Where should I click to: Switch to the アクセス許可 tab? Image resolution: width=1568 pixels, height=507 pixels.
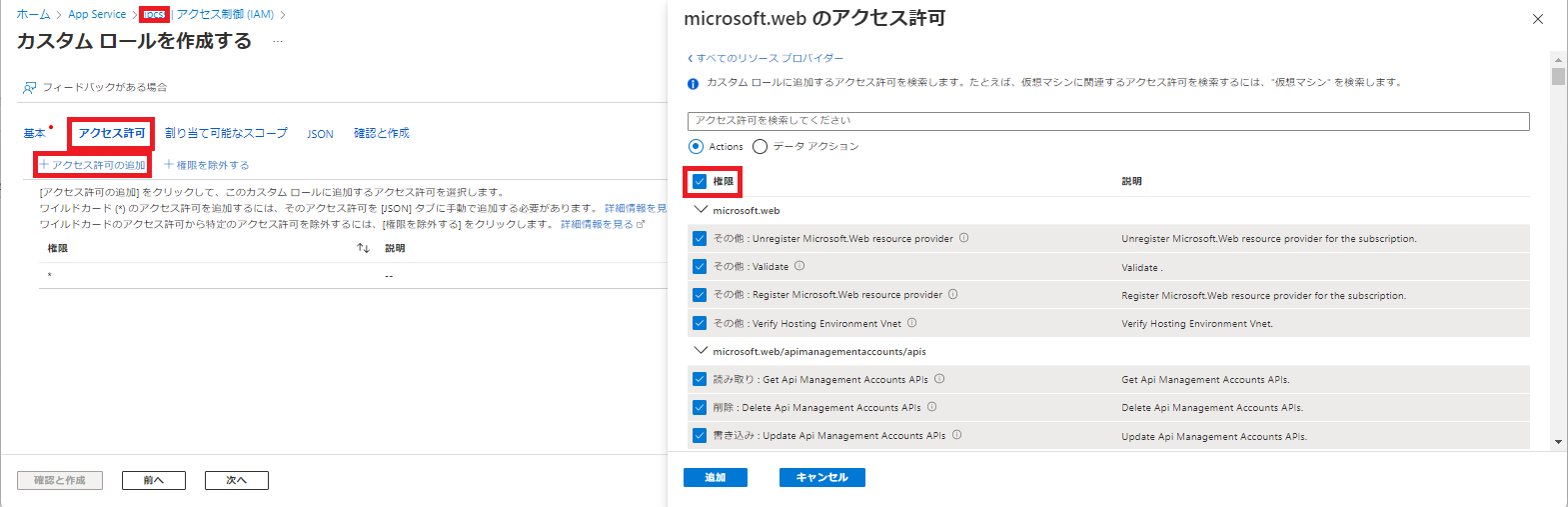pyautogui.click(x=112, y=133)
